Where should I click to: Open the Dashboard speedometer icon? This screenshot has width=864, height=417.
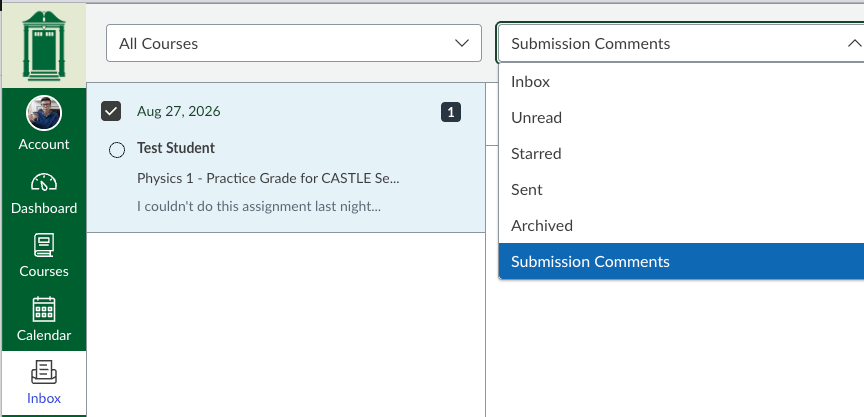tap(44, 183)
